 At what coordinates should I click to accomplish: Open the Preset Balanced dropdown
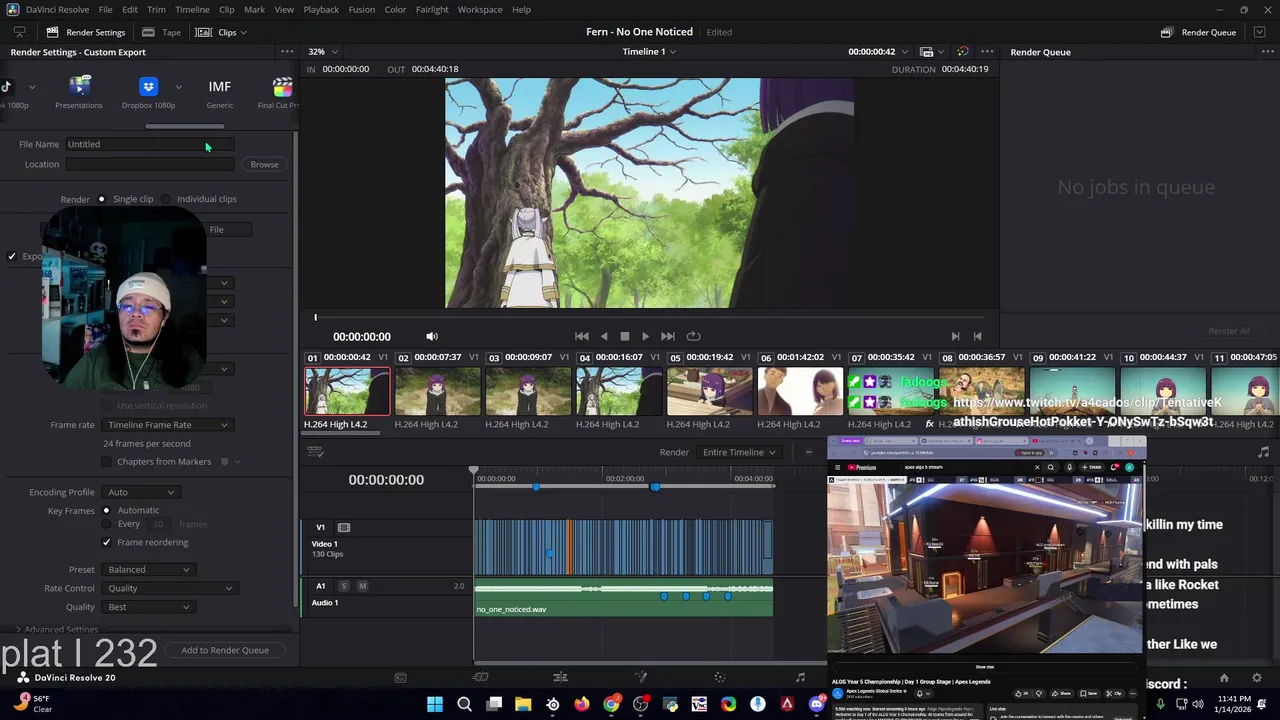(147, 569)
